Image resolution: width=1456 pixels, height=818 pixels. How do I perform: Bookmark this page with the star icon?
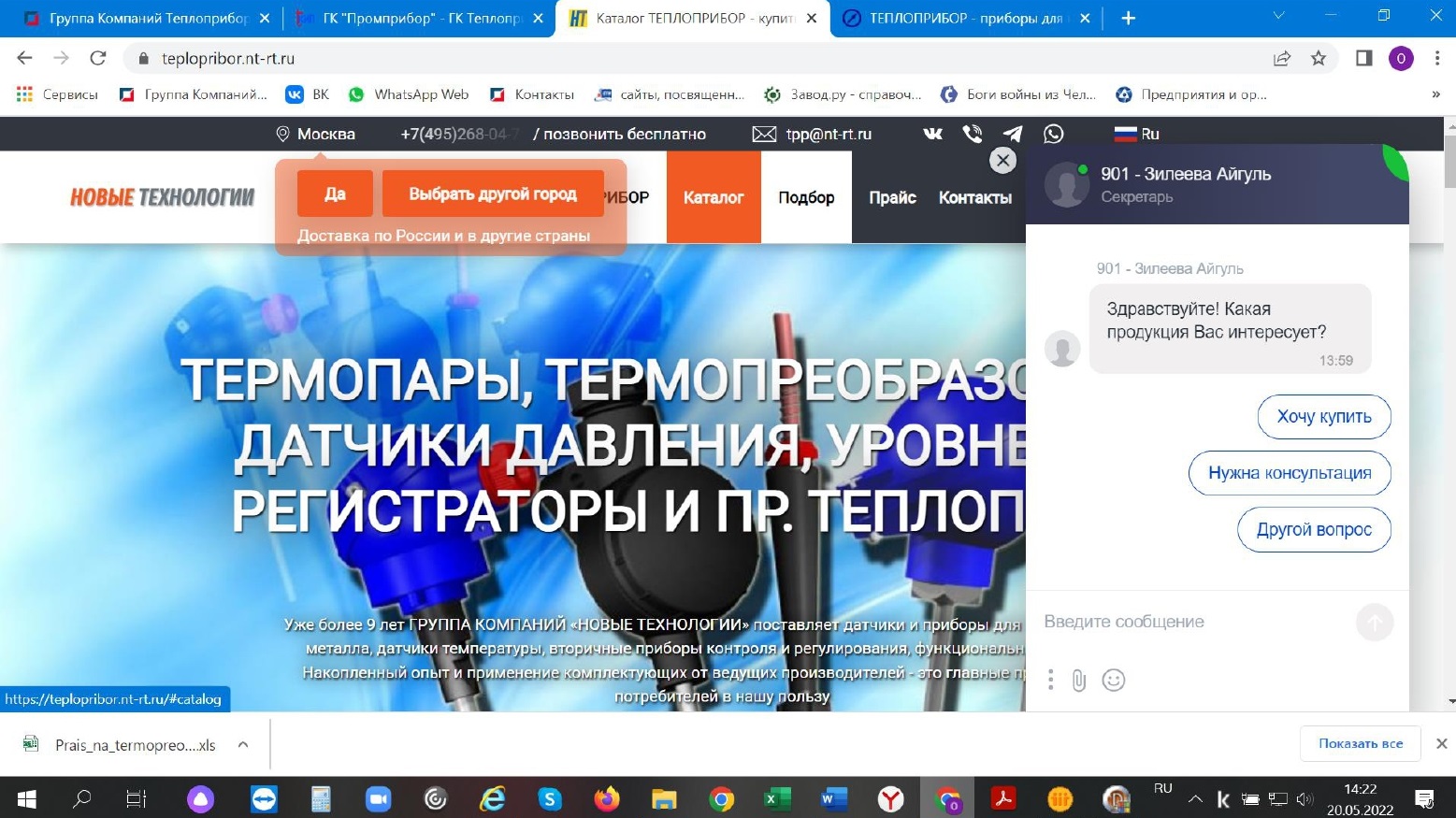(1319, 58)
